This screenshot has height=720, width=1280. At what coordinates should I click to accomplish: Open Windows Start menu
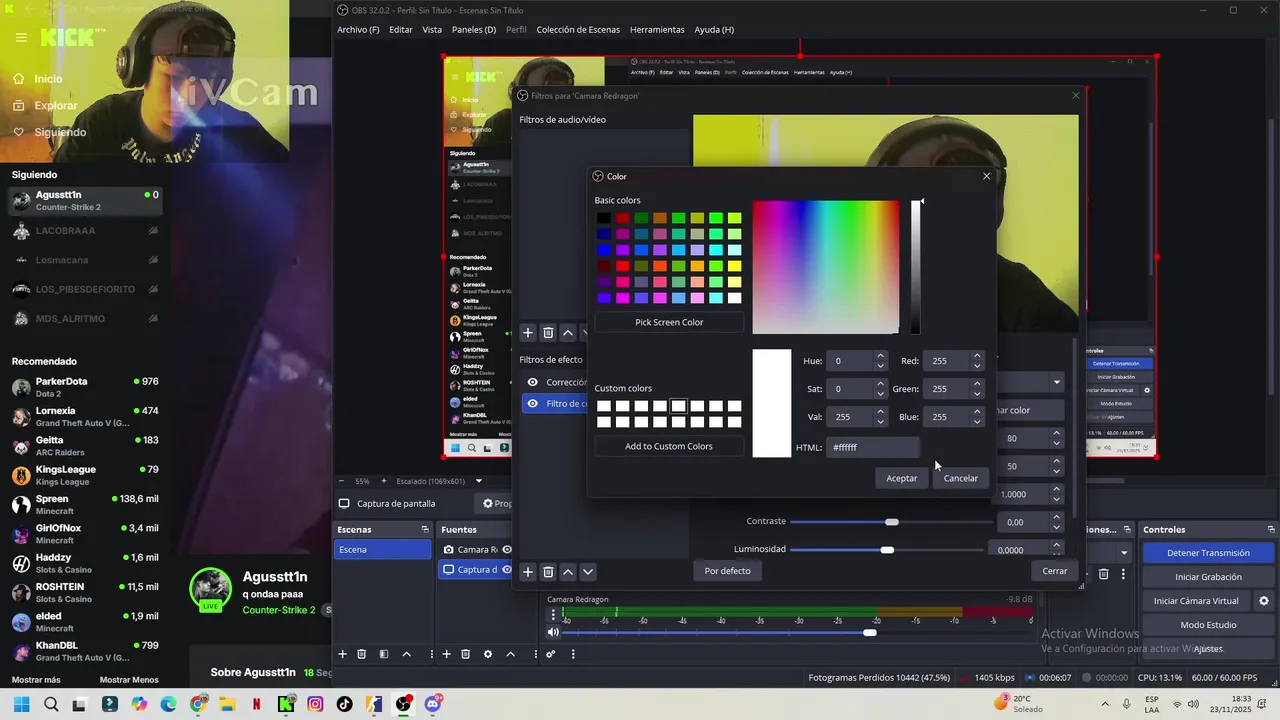[x=21, y=704]
